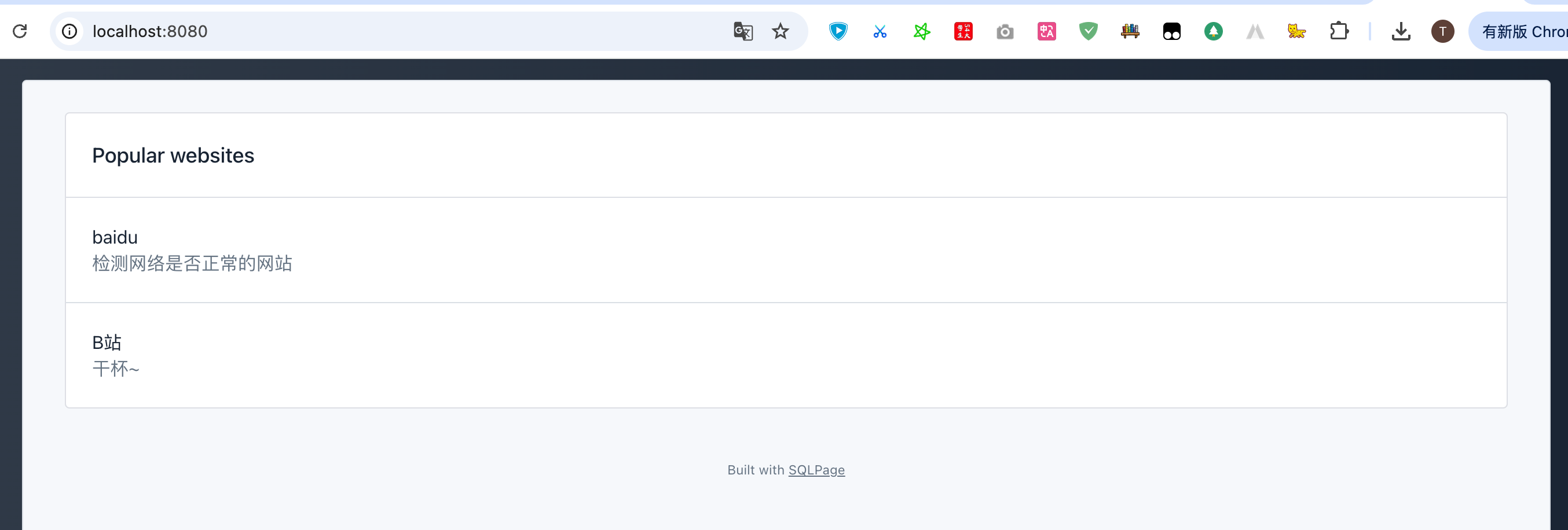
Task: Open the gray triangular logo extension
Action: pos(1255,31)
